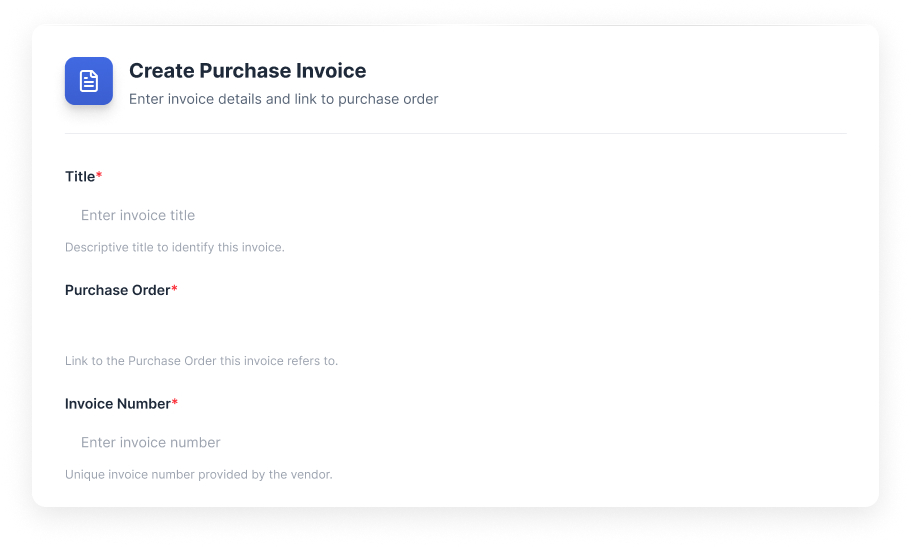Click the red asterisk beside Invoice Number
911x547 pixels.
[175, 403]
